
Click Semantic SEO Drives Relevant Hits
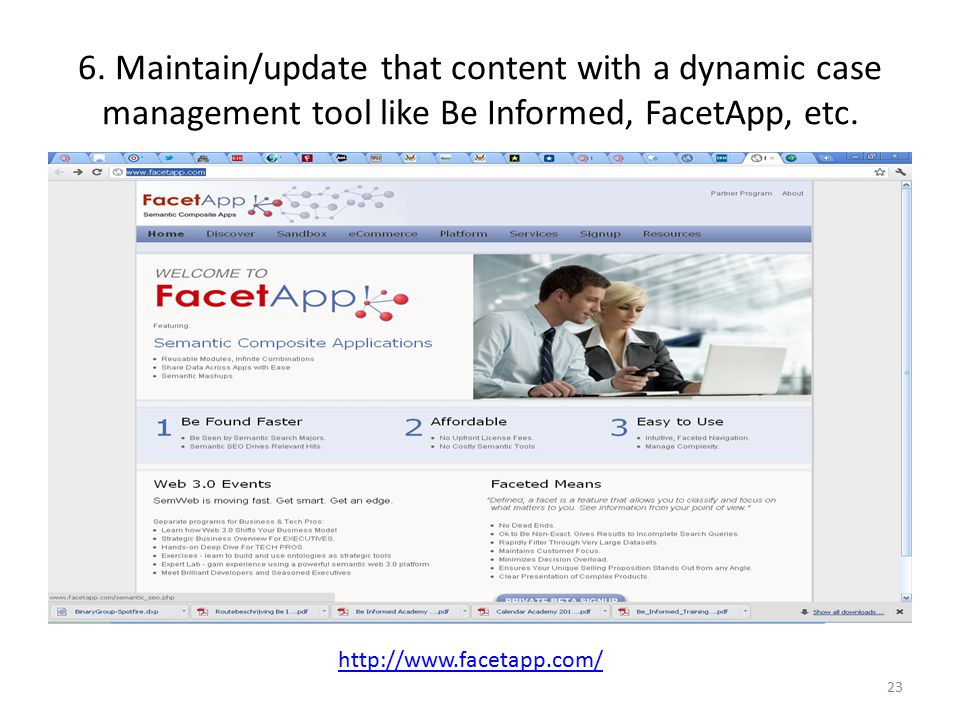click(255, 446)
